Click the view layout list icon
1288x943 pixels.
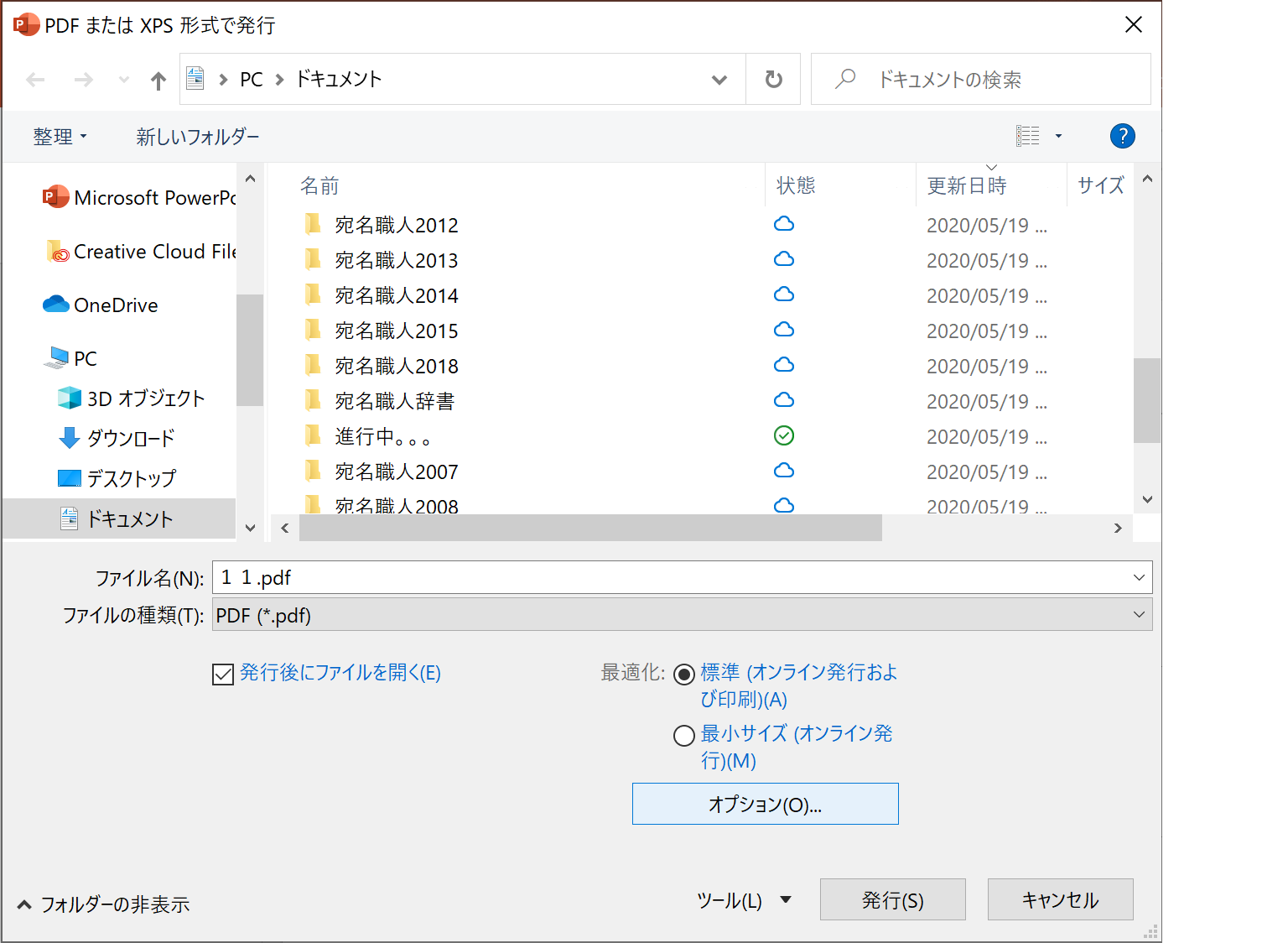(1027, 136)
